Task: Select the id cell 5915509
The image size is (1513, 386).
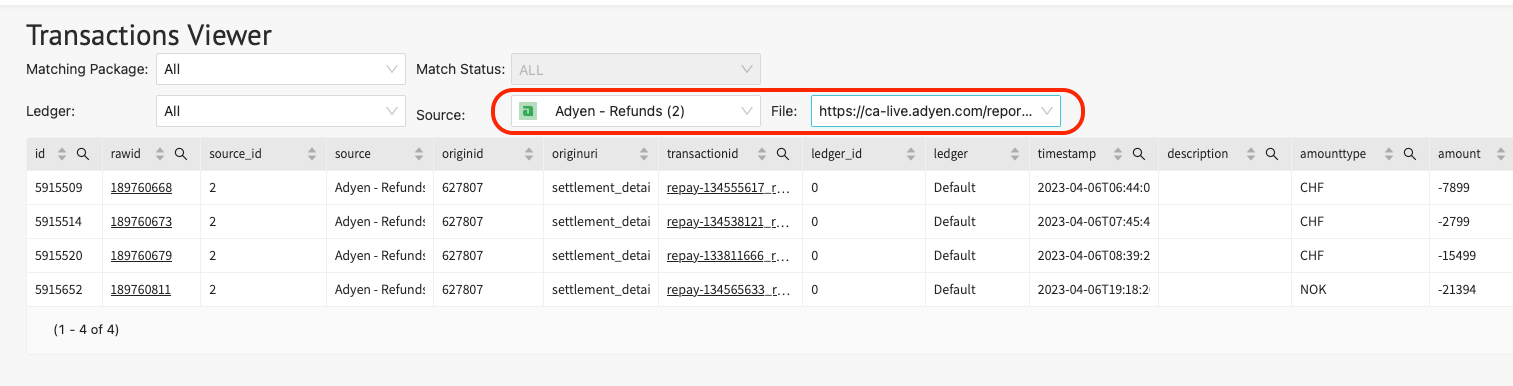Action: [x=63, y=187]
